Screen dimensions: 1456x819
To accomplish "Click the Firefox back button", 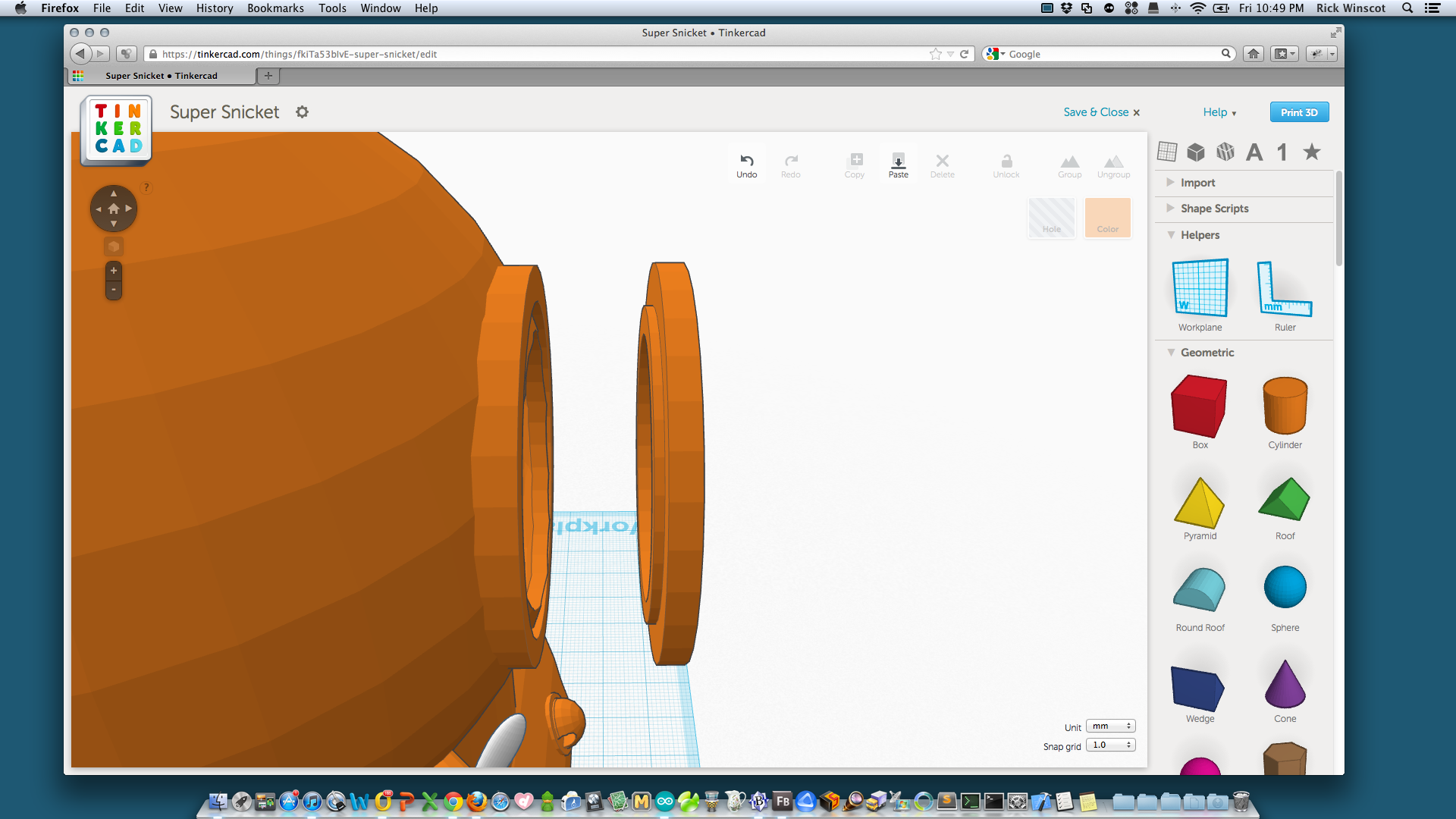I will [x=80, y=54].
